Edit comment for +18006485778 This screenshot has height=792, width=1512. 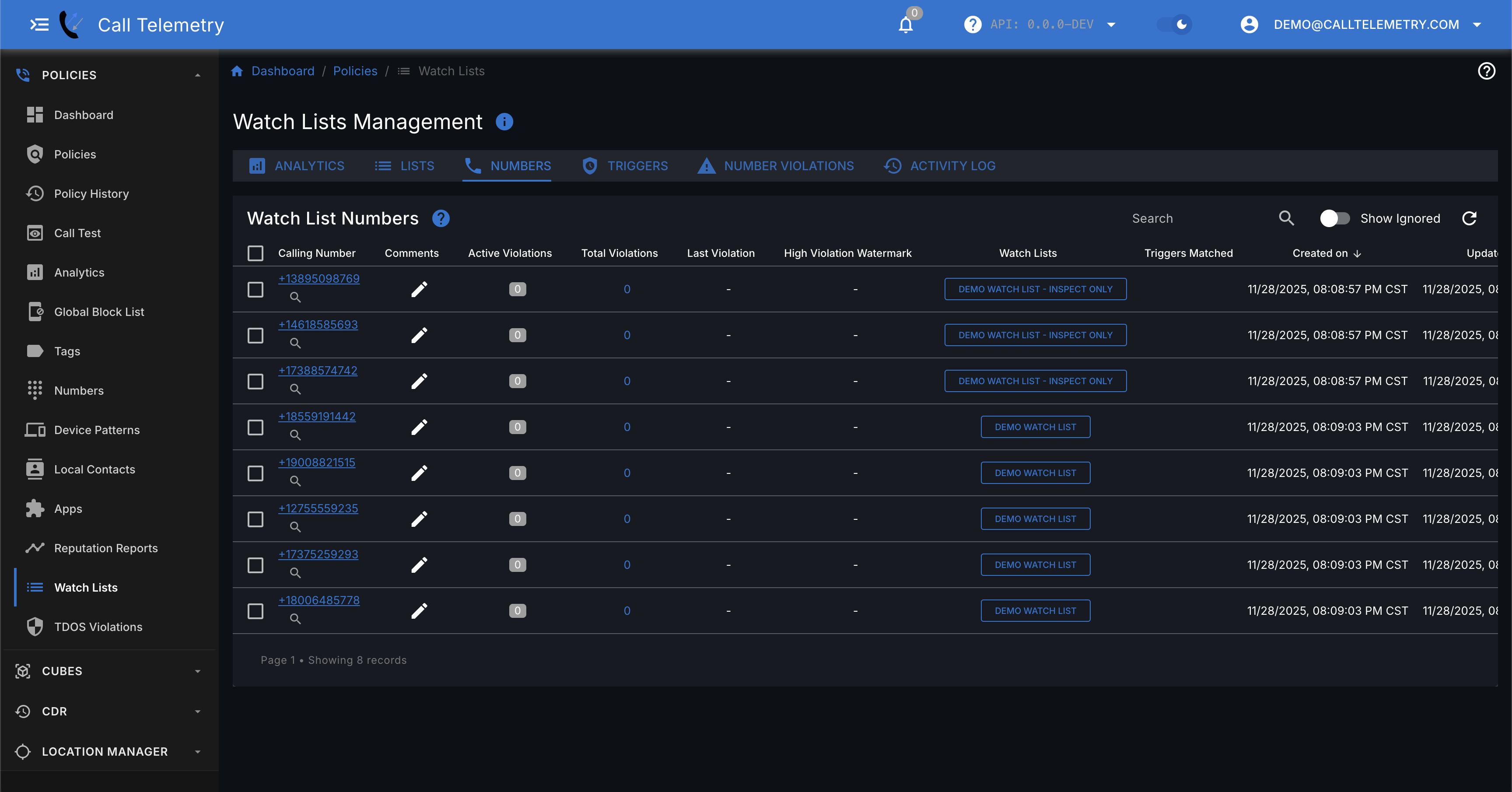coord(419,611)
